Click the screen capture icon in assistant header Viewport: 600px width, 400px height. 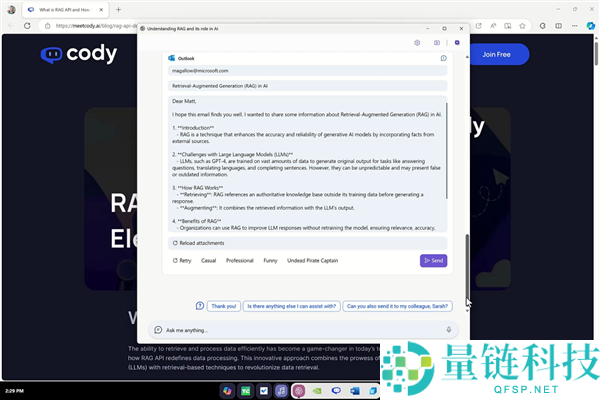(x=437, y=42)
